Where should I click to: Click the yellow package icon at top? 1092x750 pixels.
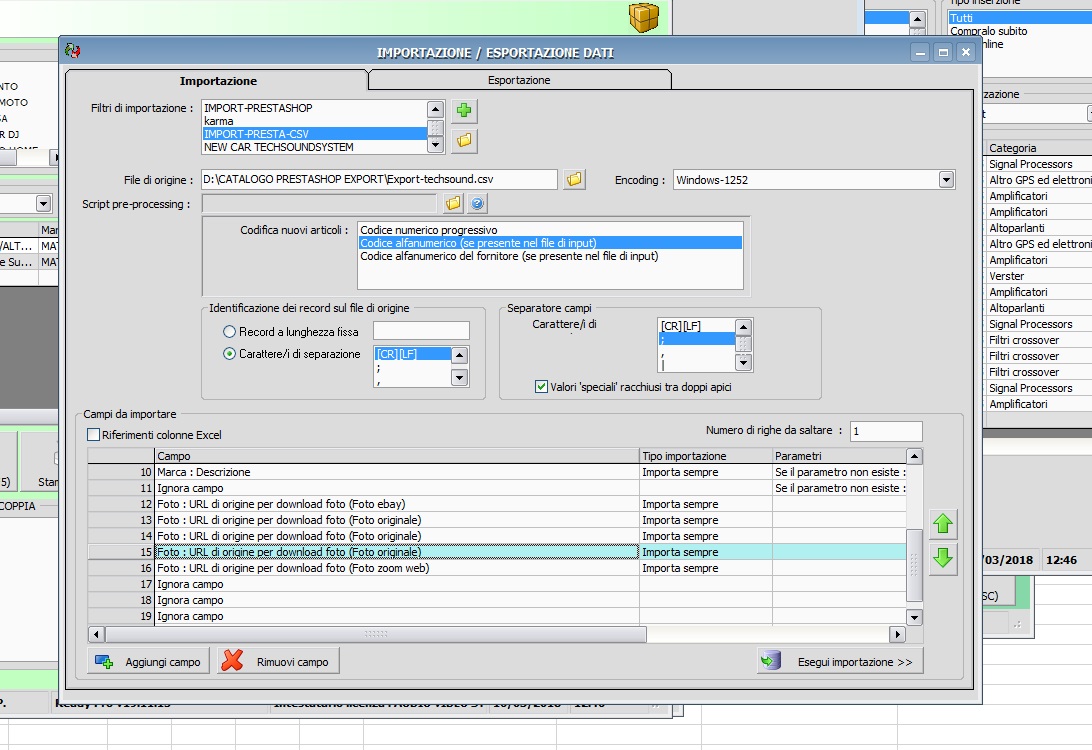(x=644, y=16)
